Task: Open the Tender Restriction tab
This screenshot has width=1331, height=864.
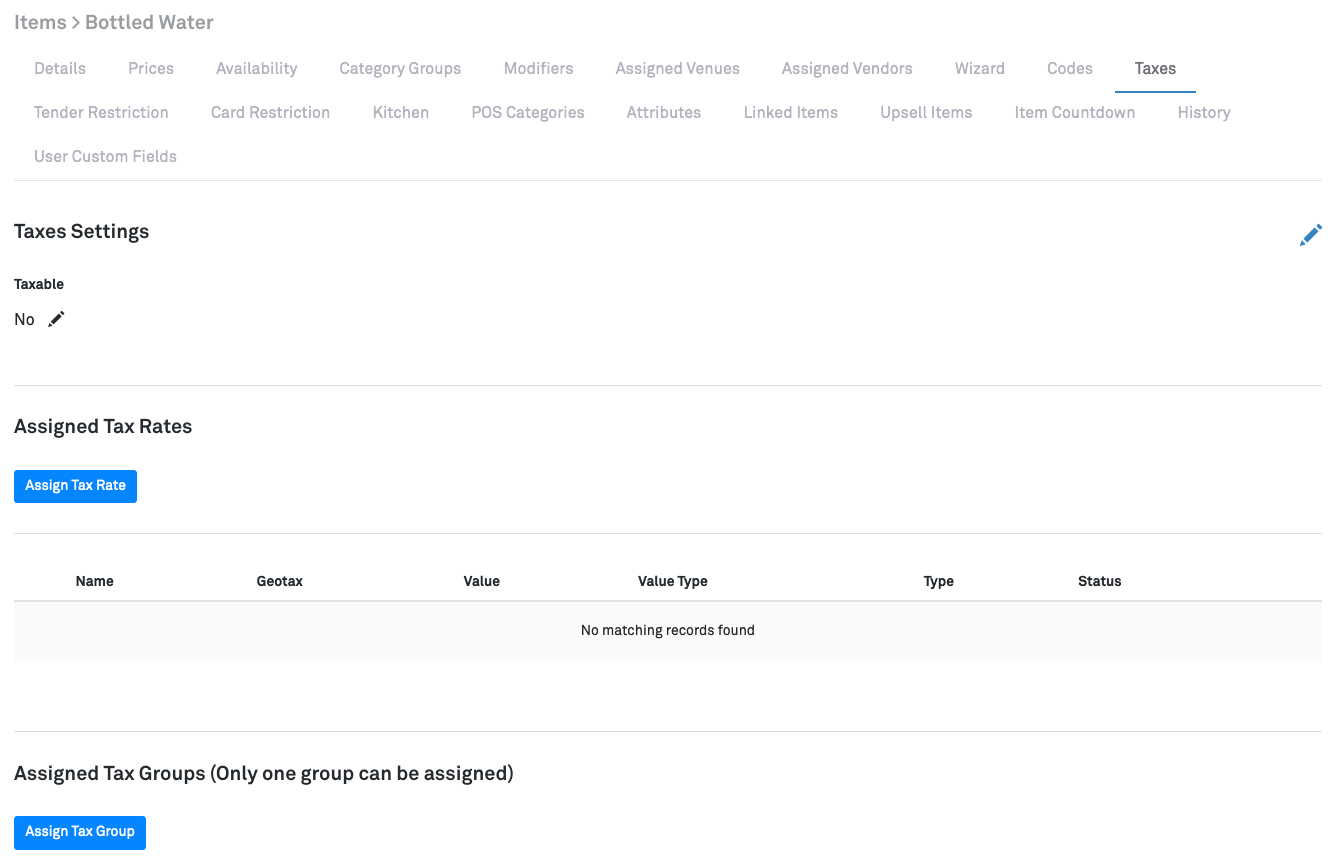Action: point(101,113)
